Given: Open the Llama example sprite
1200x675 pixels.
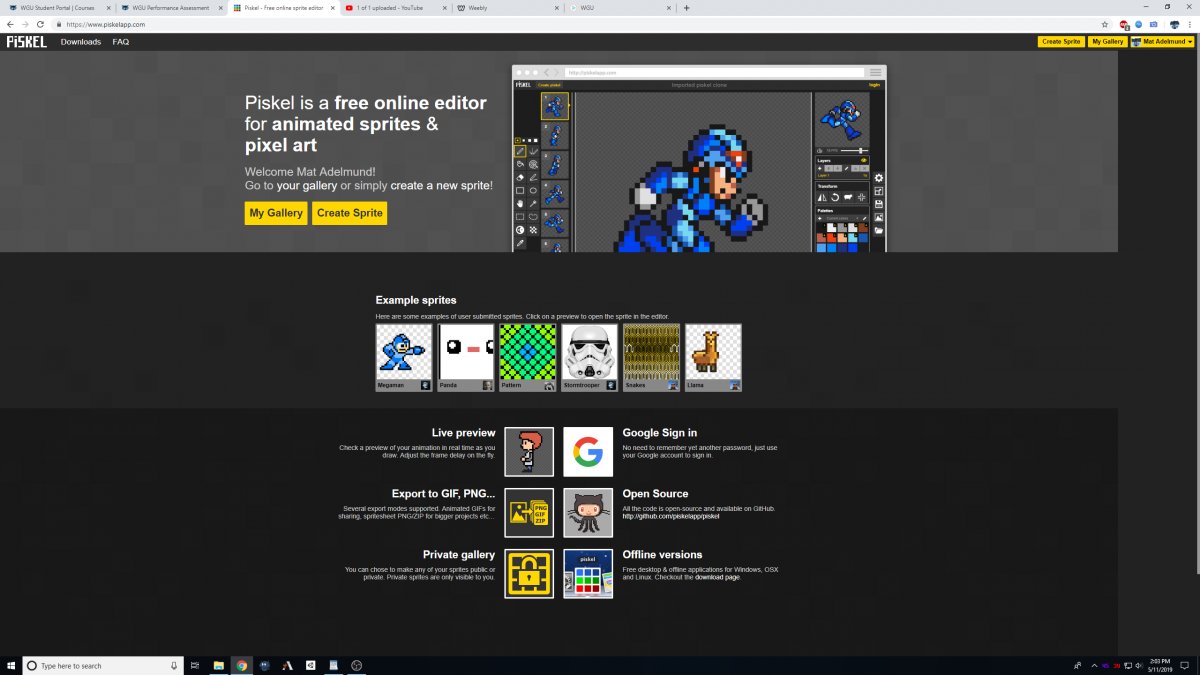Looking at the screenshot, I should [714, 357].
